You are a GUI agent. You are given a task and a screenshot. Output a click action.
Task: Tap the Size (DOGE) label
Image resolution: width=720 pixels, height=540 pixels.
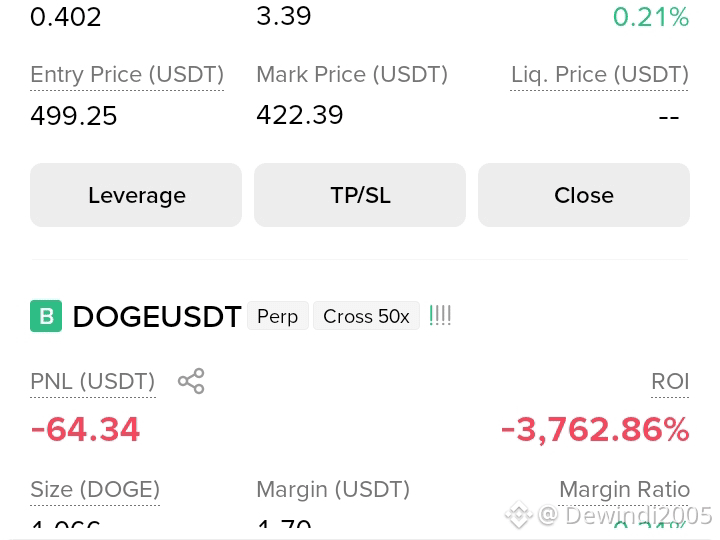95,490
